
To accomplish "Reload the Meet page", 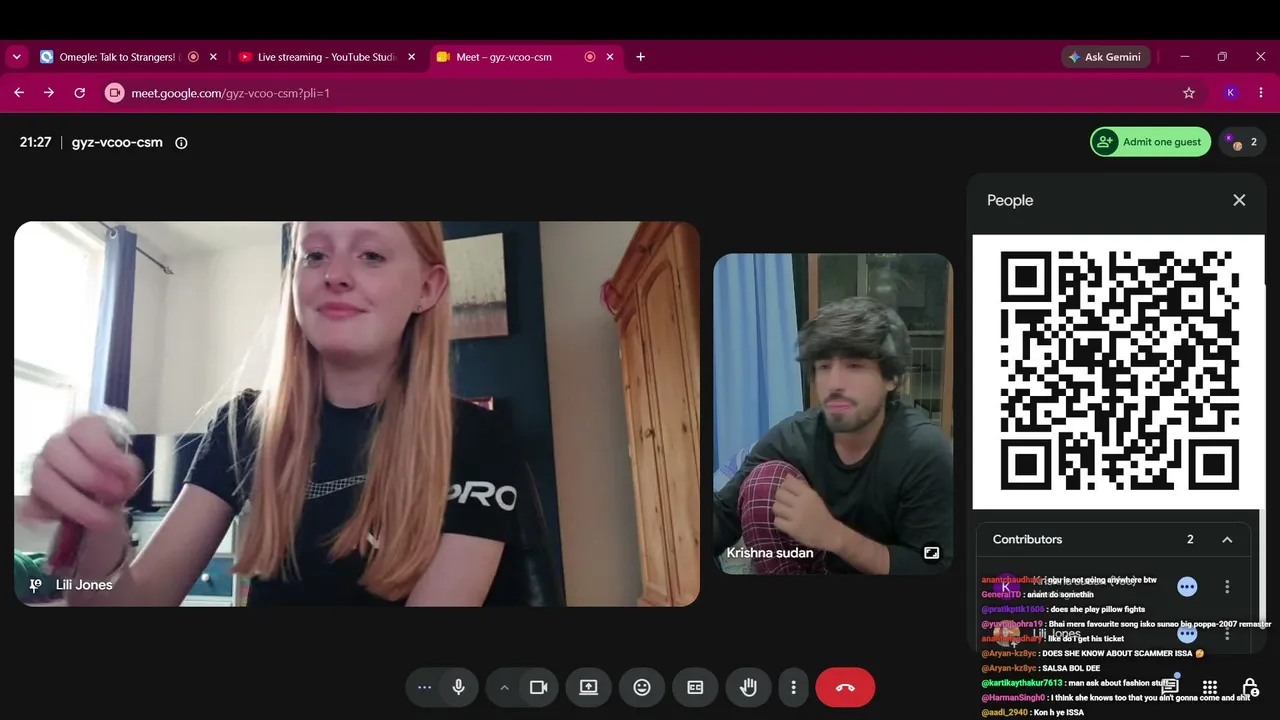I will pos(80,93).
